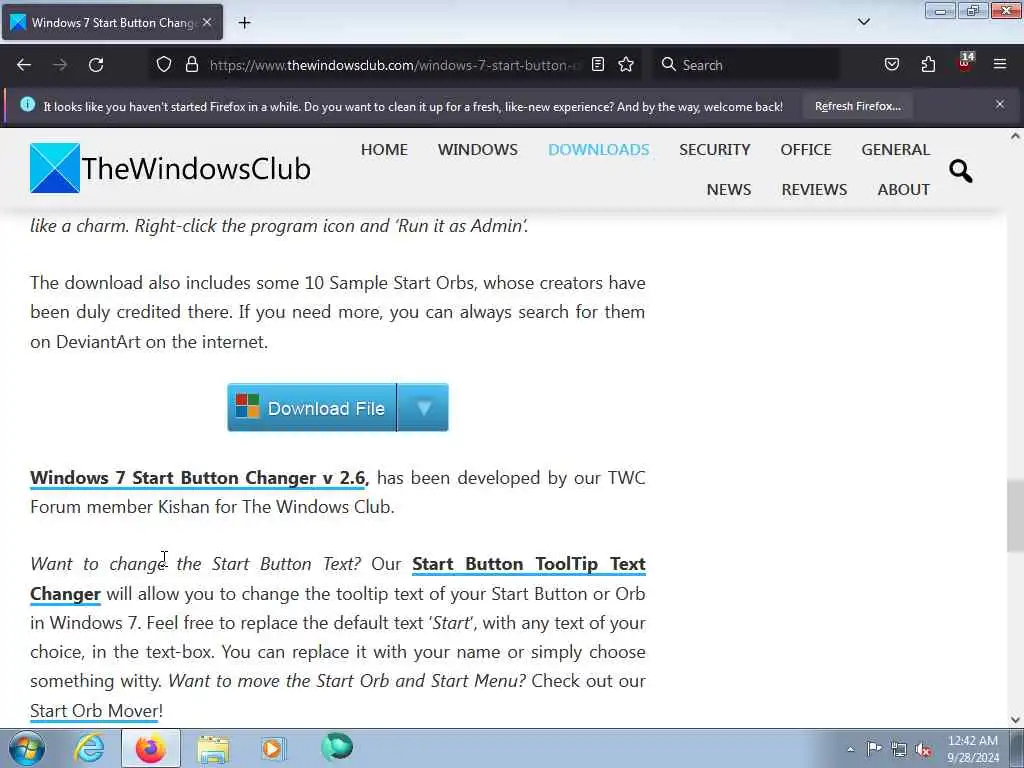Toggle reader view icon in address bar
1024x768 pixels.
[598, 65]
